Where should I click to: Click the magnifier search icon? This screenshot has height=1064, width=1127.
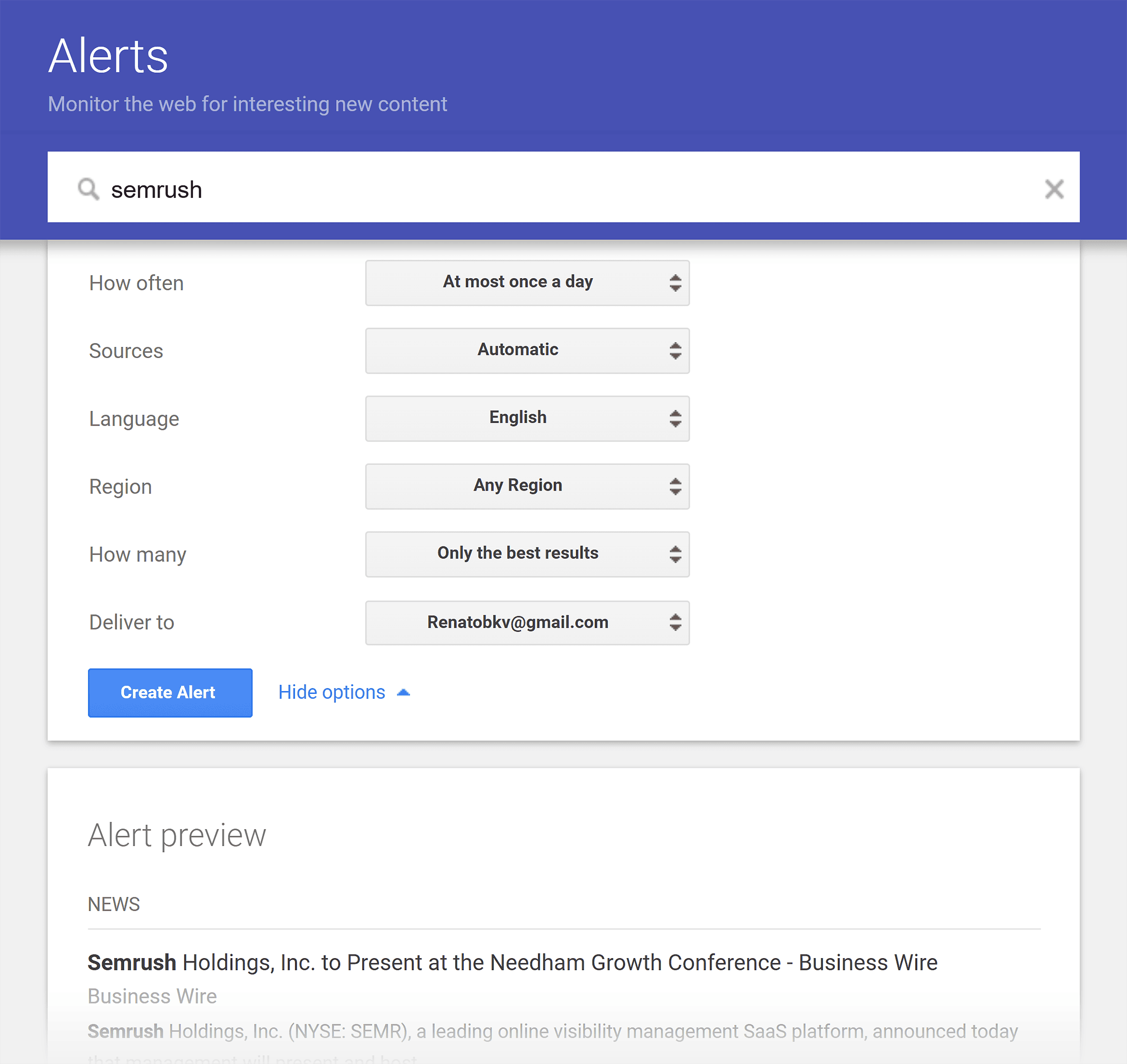(88, 189)
